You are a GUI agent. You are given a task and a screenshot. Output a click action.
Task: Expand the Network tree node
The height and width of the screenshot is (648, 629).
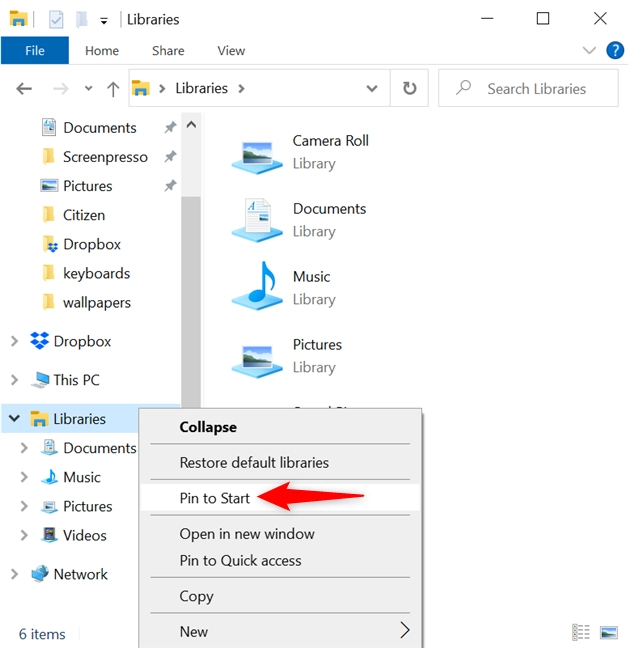pos(14,574)
